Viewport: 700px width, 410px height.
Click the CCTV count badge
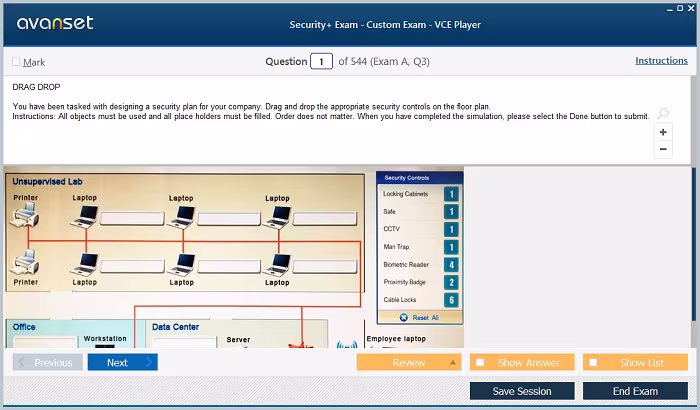click(451, 229)
